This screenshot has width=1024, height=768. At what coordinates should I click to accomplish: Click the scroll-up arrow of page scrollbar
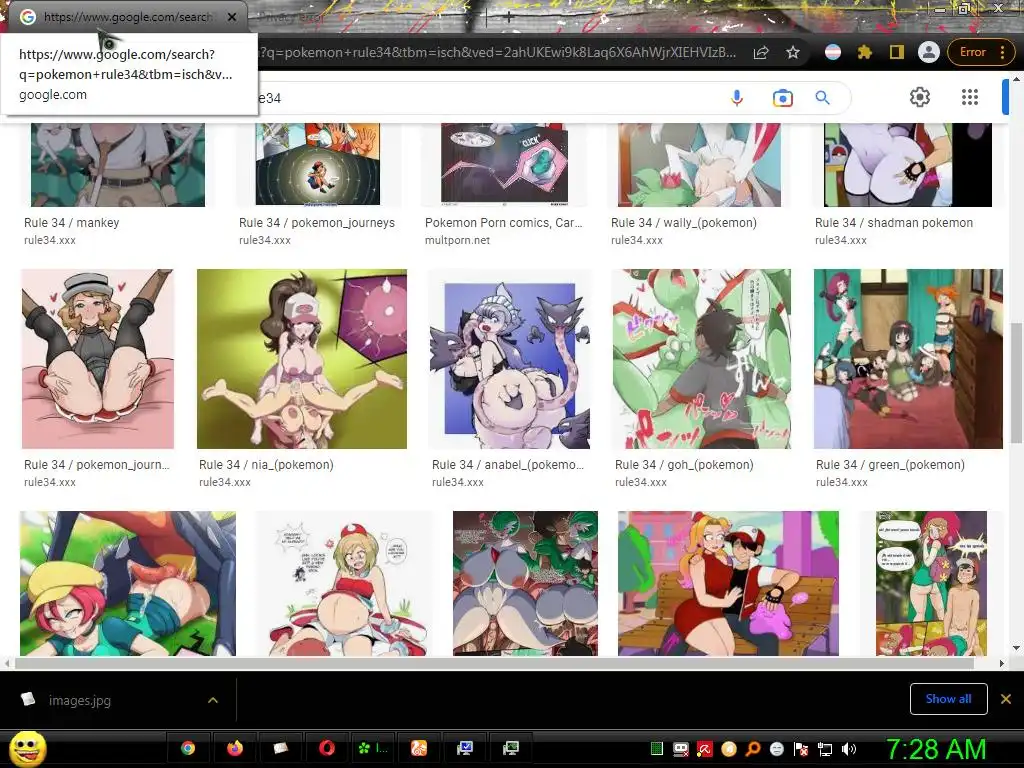1016,80
